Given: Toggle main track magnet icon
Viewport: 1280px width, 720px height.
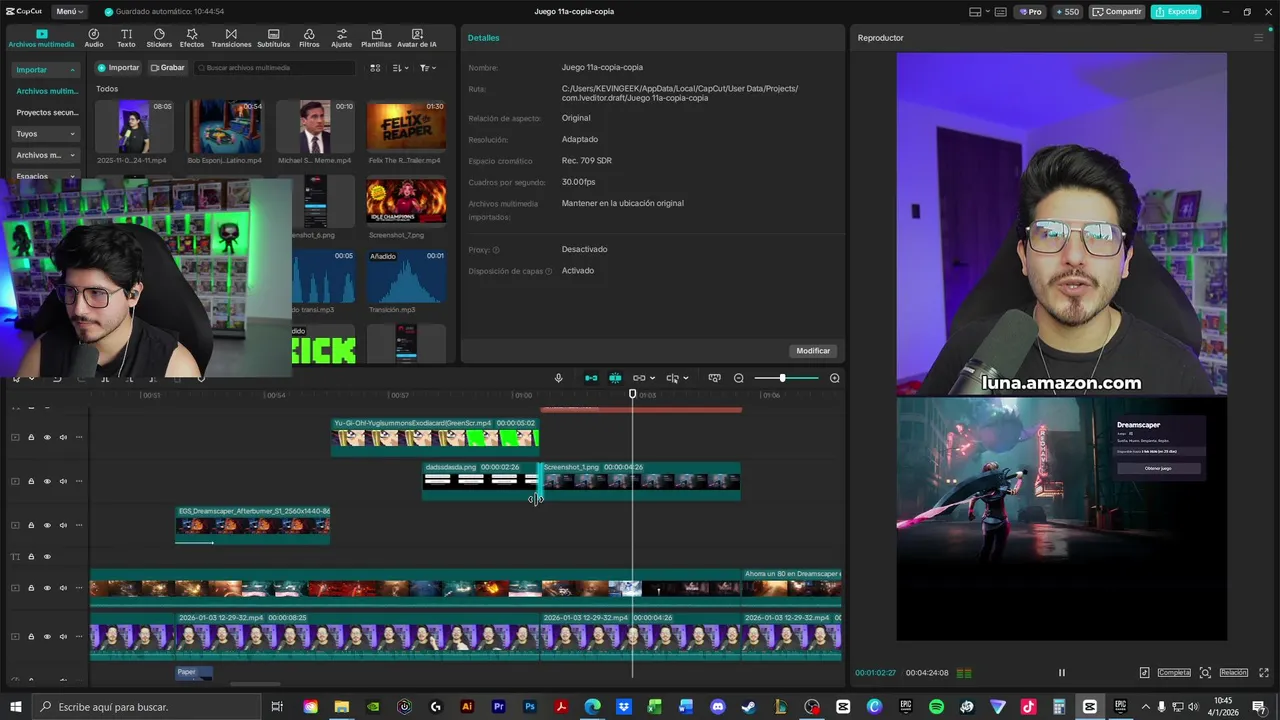Looking at the screenshot, I should tap(591, 378).
